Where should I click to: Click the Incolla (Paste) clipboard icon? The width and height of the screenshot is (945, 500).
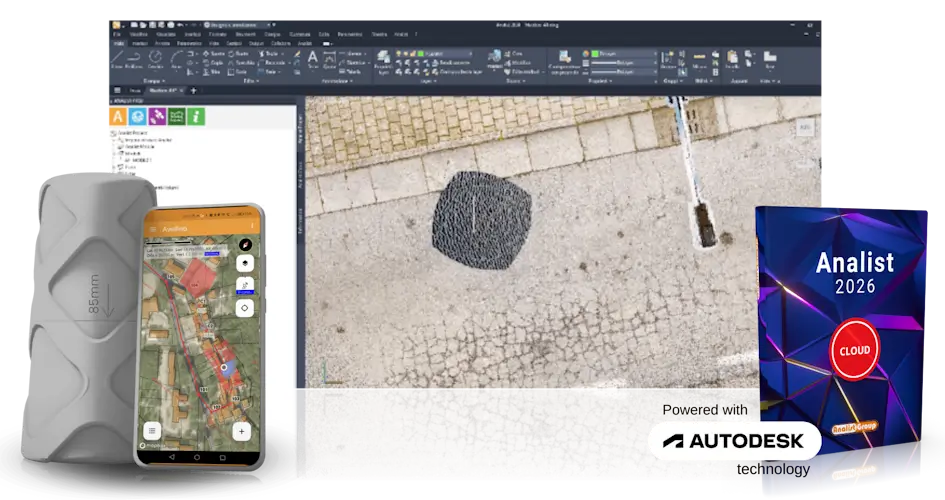pyautogui.click(x=732, y=59)
